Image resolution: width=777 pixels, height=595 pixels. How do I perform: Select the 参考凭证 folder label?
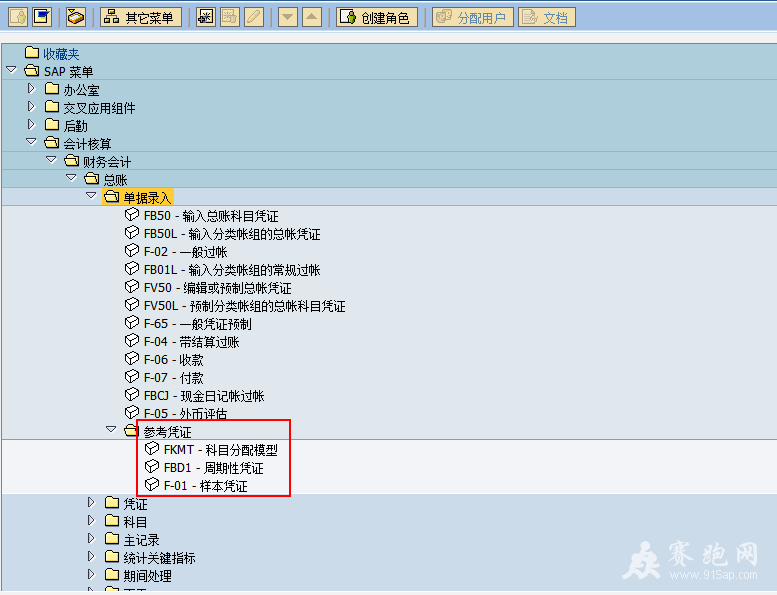[167, 432]
